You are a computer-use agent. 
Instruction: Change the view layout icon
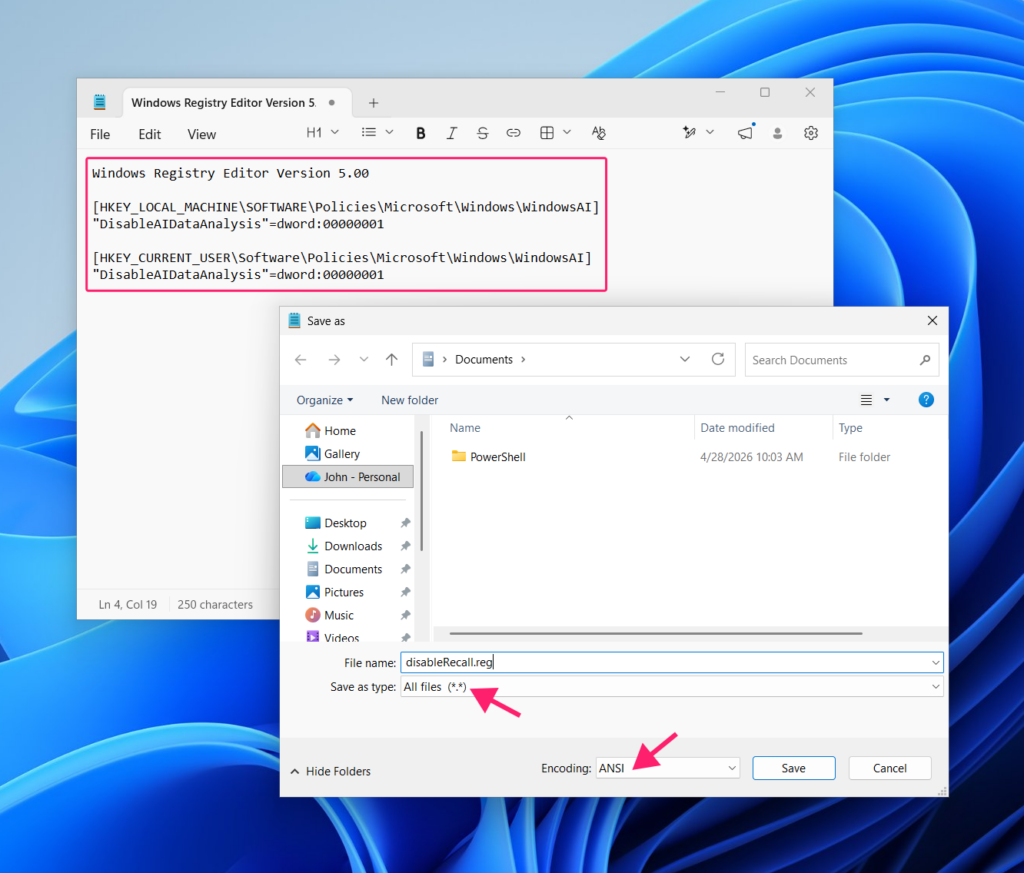click(x=866, y=400)
